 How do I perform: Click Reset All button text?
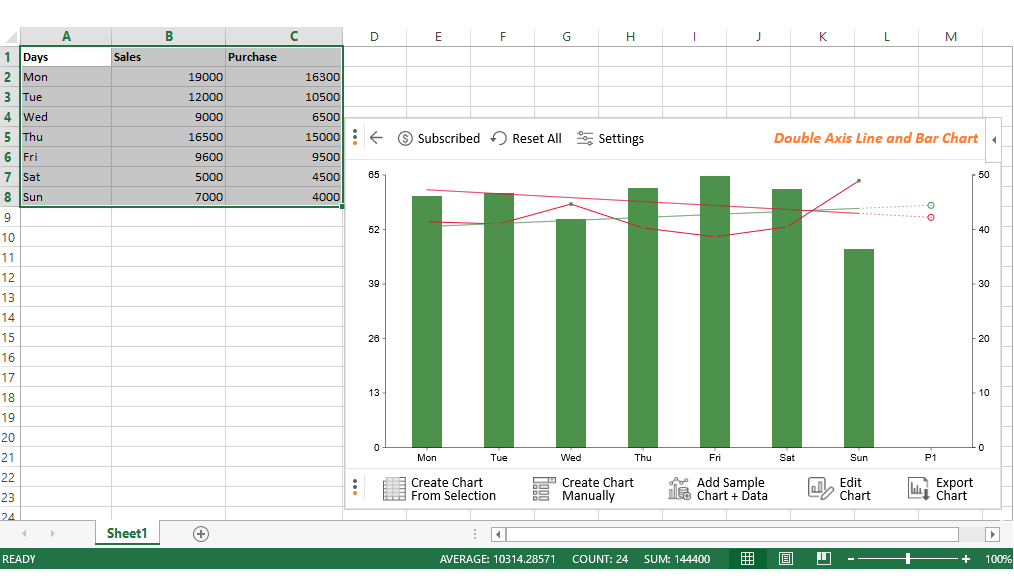537,138
